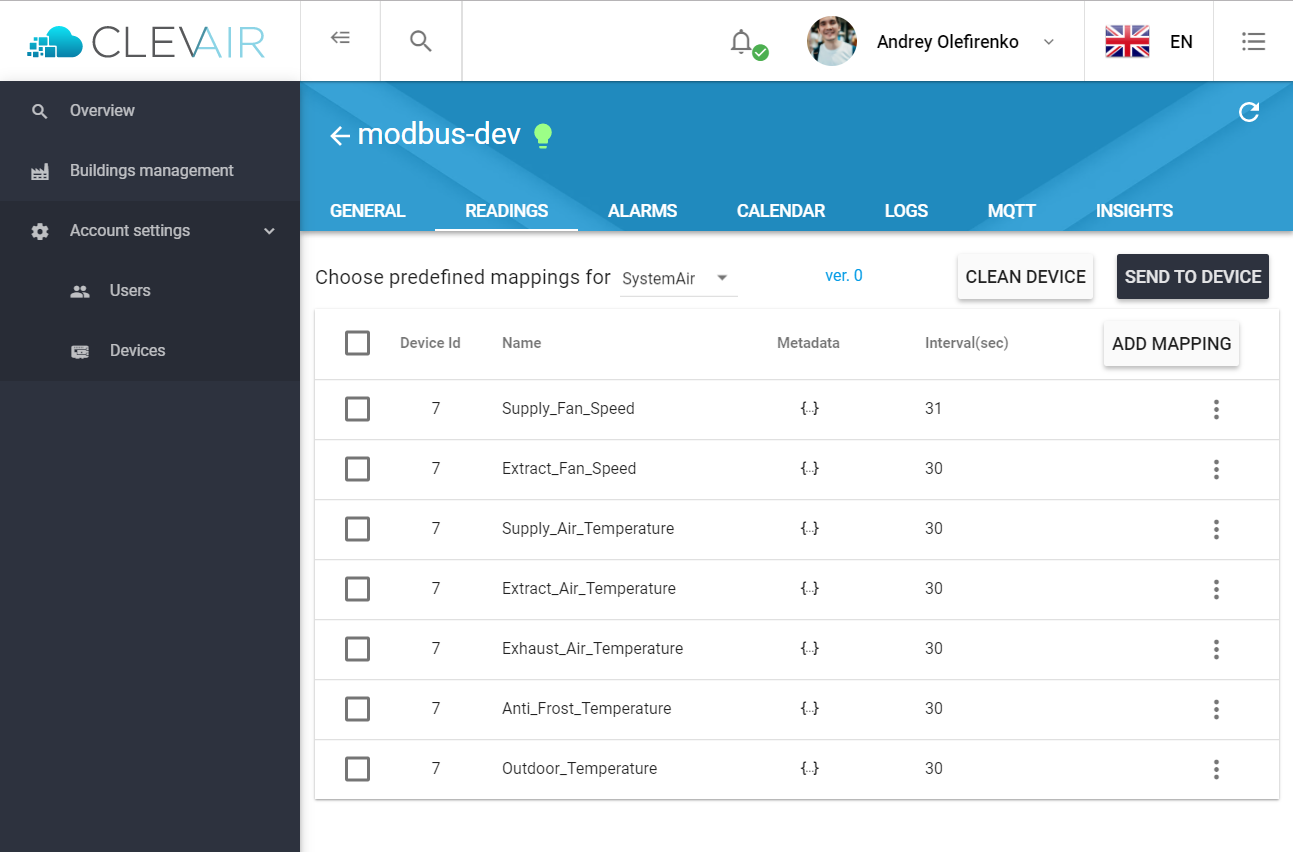
Task: Go back using the arrow beside modbus-dev
Action: [340, 136]
